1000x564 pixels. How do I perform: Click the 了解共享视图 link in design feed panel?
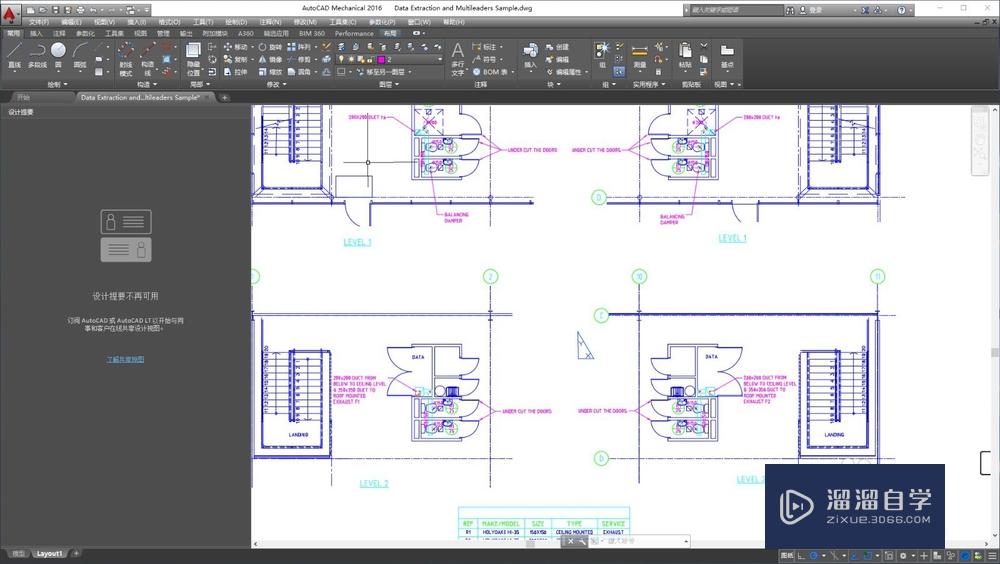click(125, 359)
